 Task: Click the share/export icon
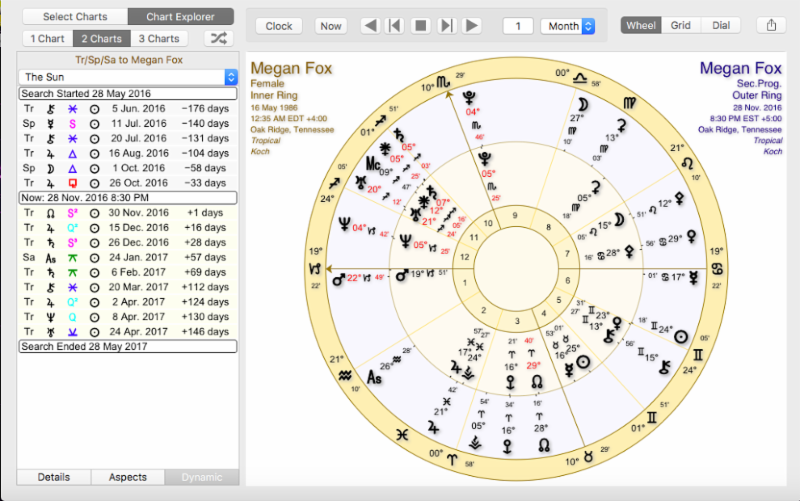770,26
